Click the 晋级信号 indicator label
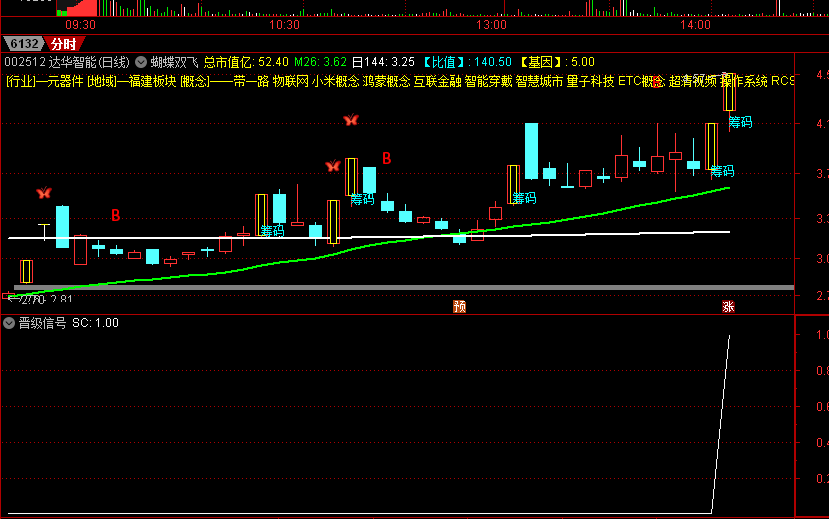 (x=42, y=323)
